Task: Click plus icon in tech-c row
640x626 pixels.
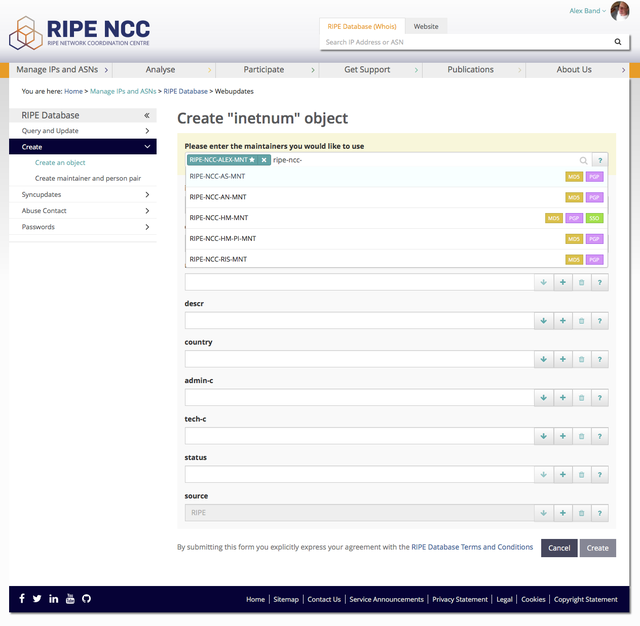Action: pyautogui.click(x=563, y=436)
